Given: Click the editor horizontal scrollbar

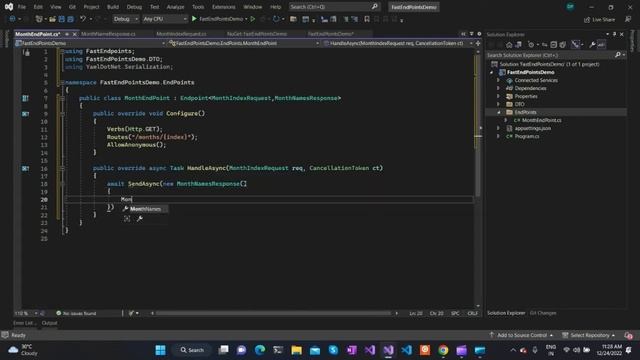Looking at the screenshot, I should point(273,313).
